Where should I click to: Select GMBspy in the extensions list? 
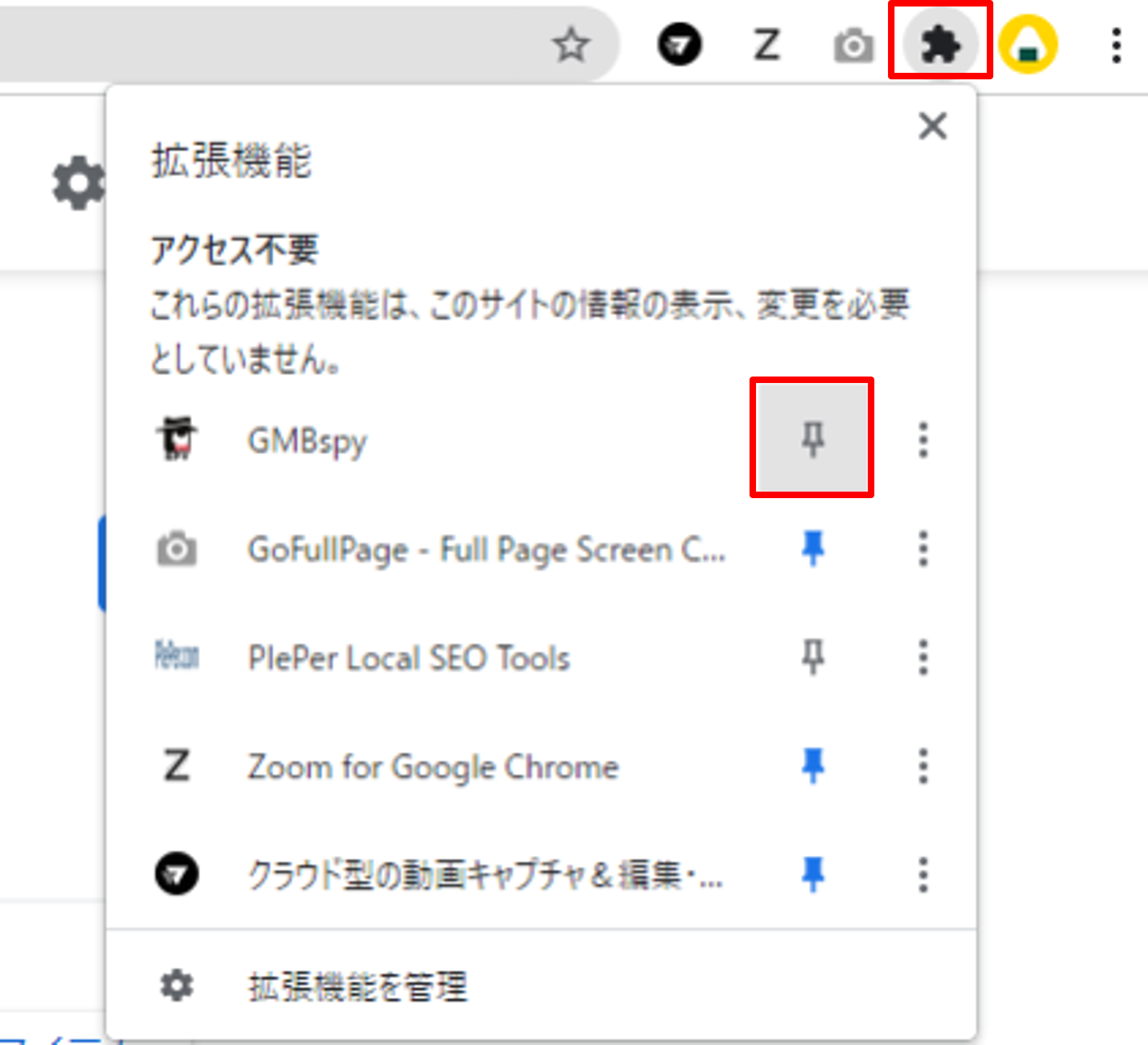click(307, 441)
